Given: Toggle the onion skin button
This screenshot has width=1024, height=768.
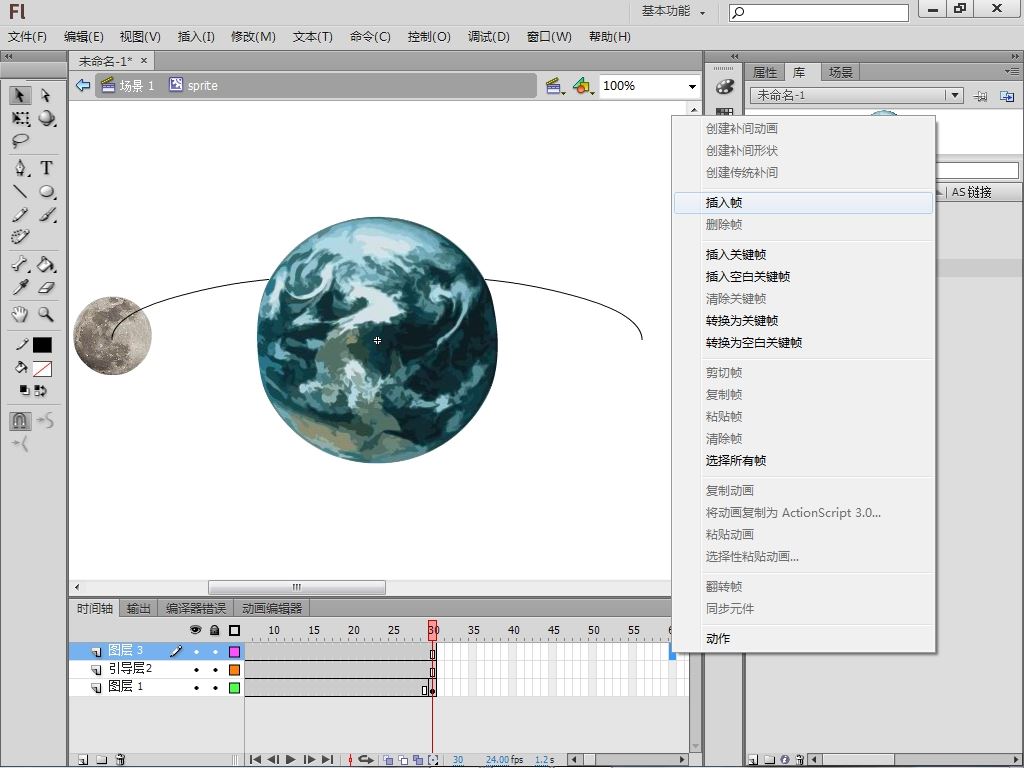Looking at the screenshot, I should pos(389,760).
